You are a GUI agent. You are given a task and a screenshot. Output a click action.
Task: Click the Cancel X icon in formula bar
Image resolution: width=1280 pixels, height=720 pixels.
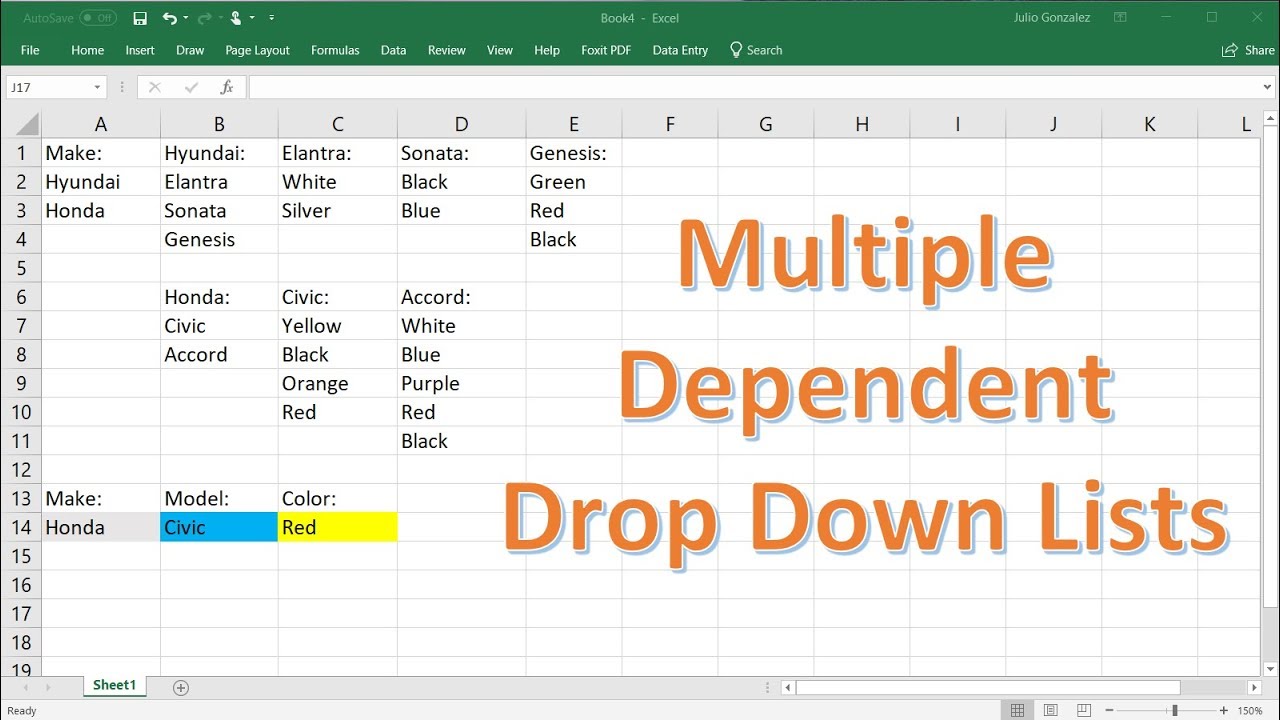(154, 88)
